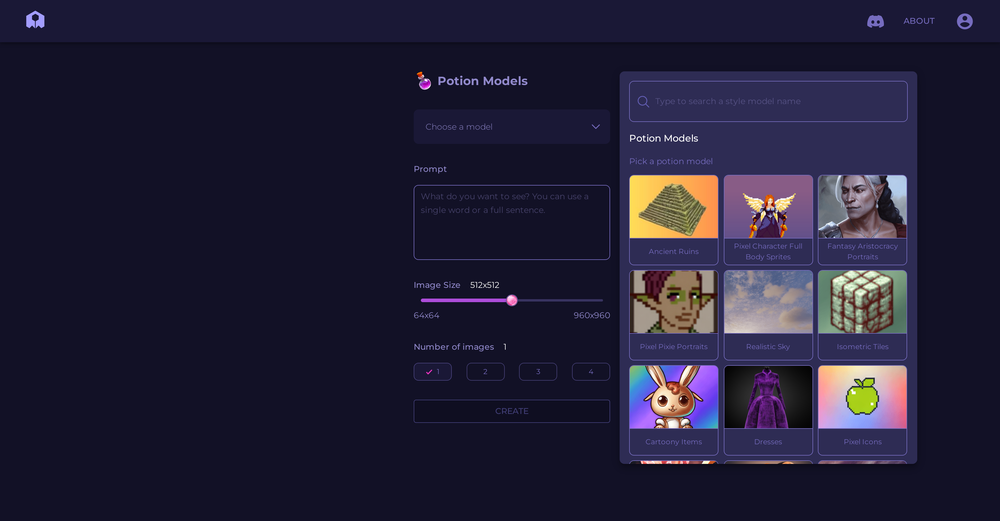Click the potion bottle icon
The height and width of the screenshot is (521, 1000).
click(x=424, y=81)
